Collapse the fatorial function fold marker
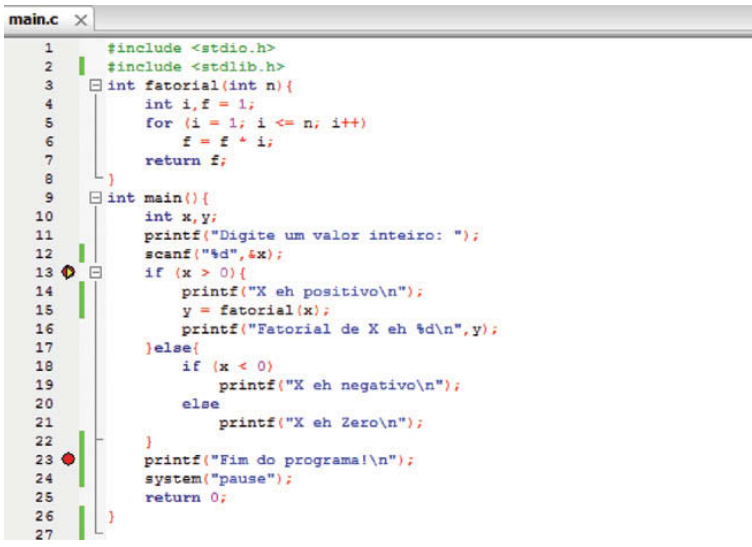752x547 pixels. 95,85
